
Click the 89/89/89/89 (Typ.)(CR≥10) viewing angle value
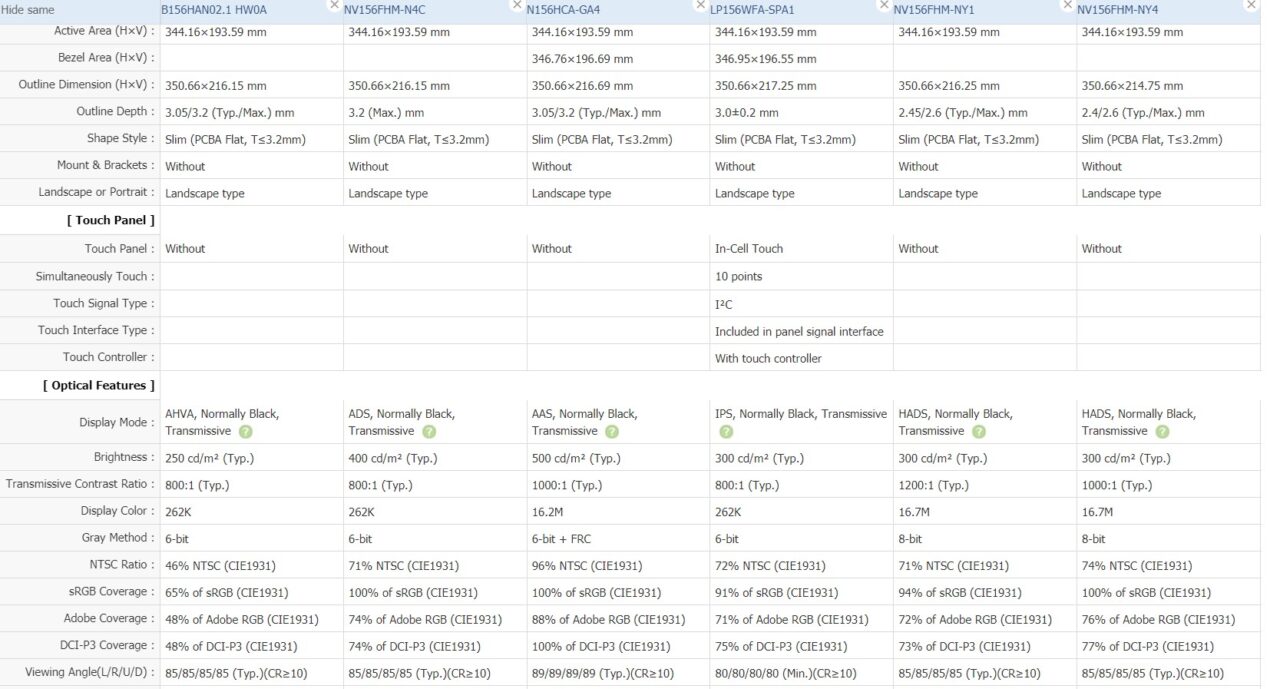(x=603, y=674)
